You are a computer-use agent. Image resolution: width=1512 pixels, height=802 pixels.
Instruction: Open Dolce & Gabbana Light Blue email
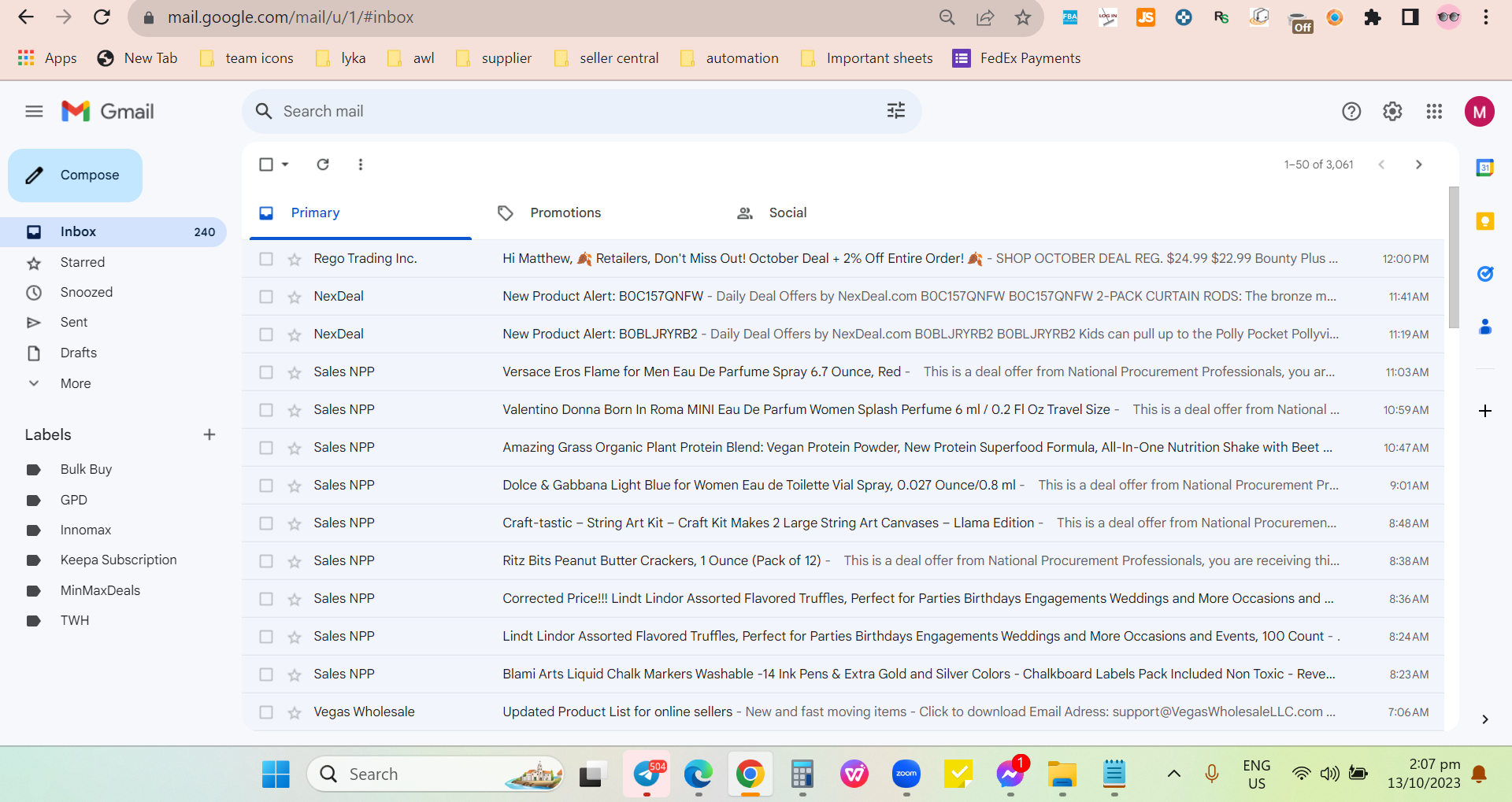click(843, 486)
